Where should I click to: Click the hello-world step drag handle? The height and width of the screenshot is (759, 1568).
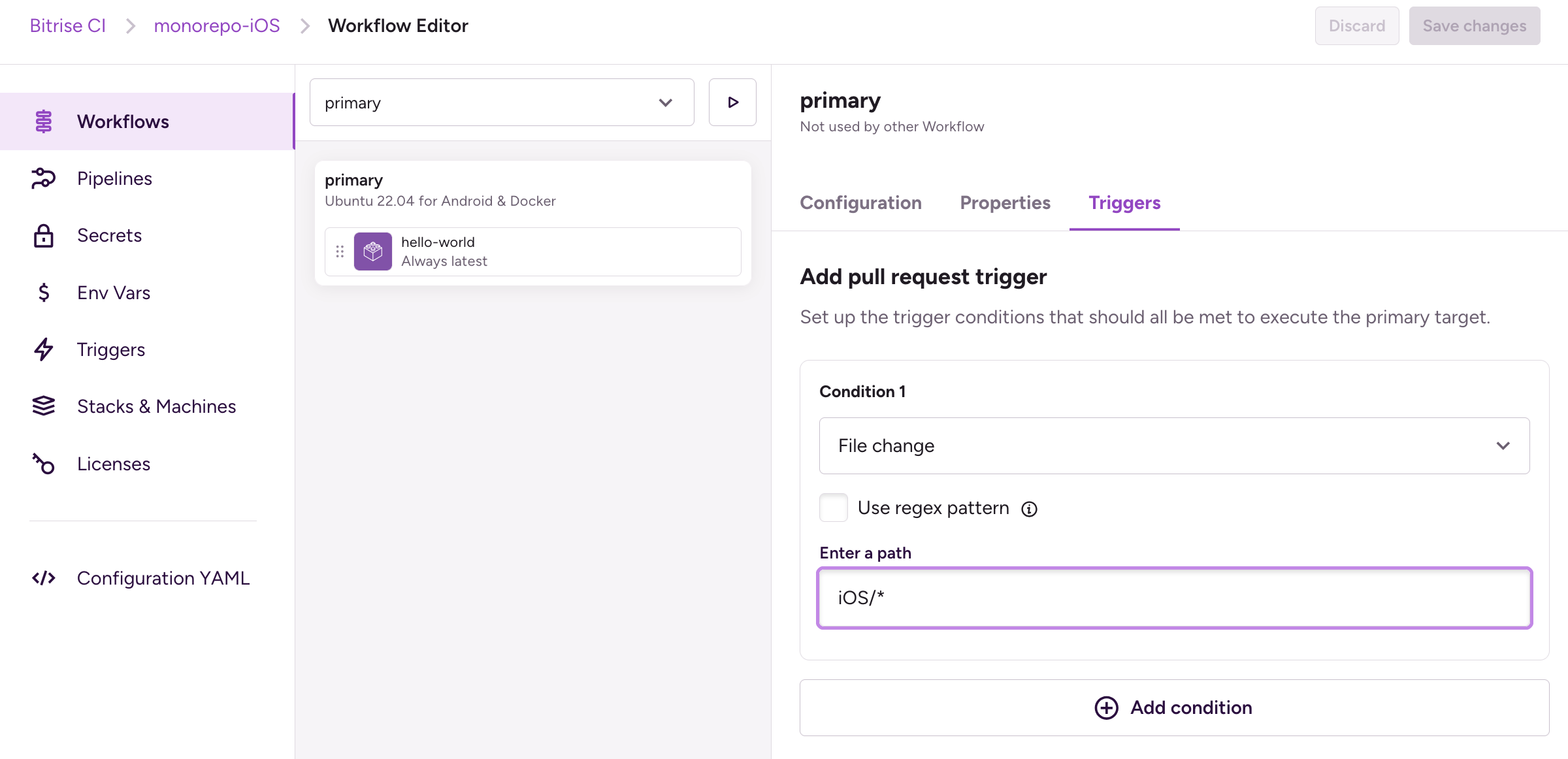tap(340, 251)
